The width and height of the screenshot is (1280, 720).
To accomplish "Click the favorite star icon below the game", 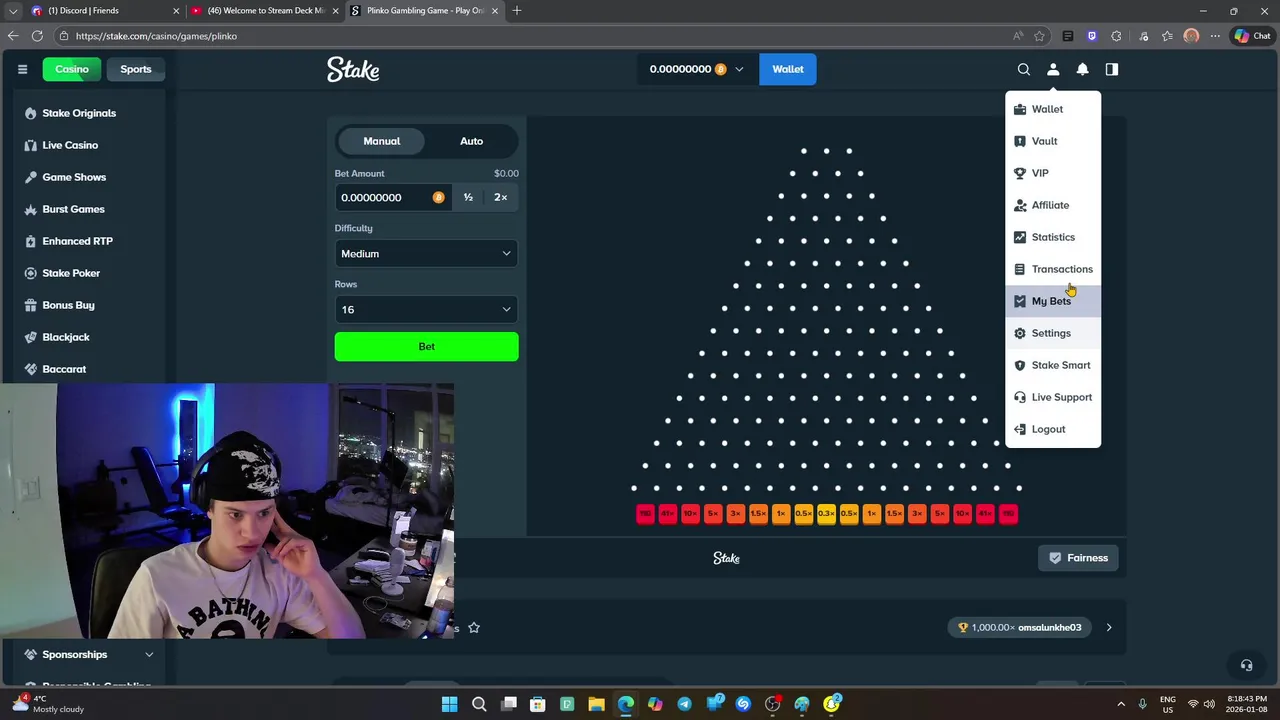I will click(474, 628).
